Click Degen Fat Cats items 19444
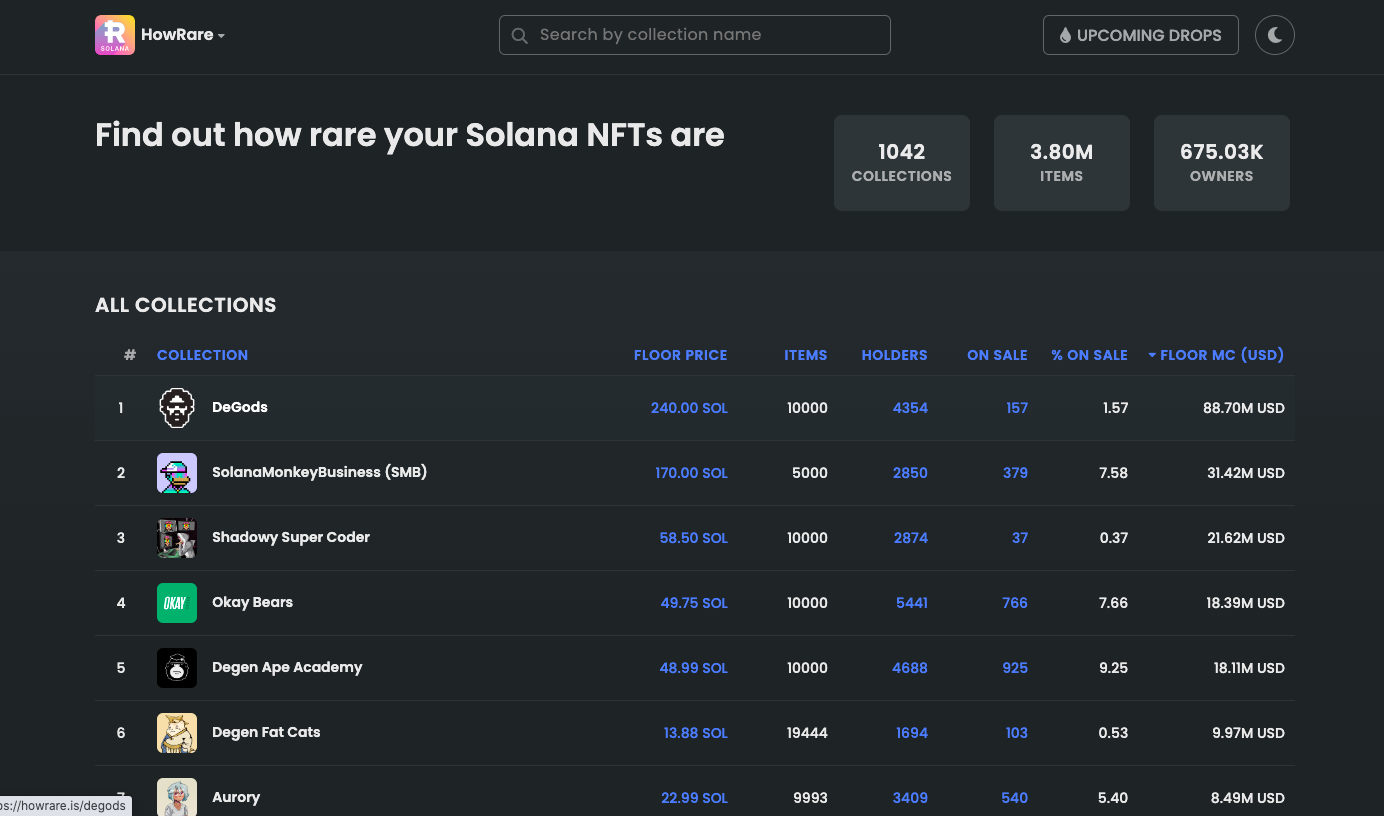This screenshot has width=1384, height=816. point(807,733)
